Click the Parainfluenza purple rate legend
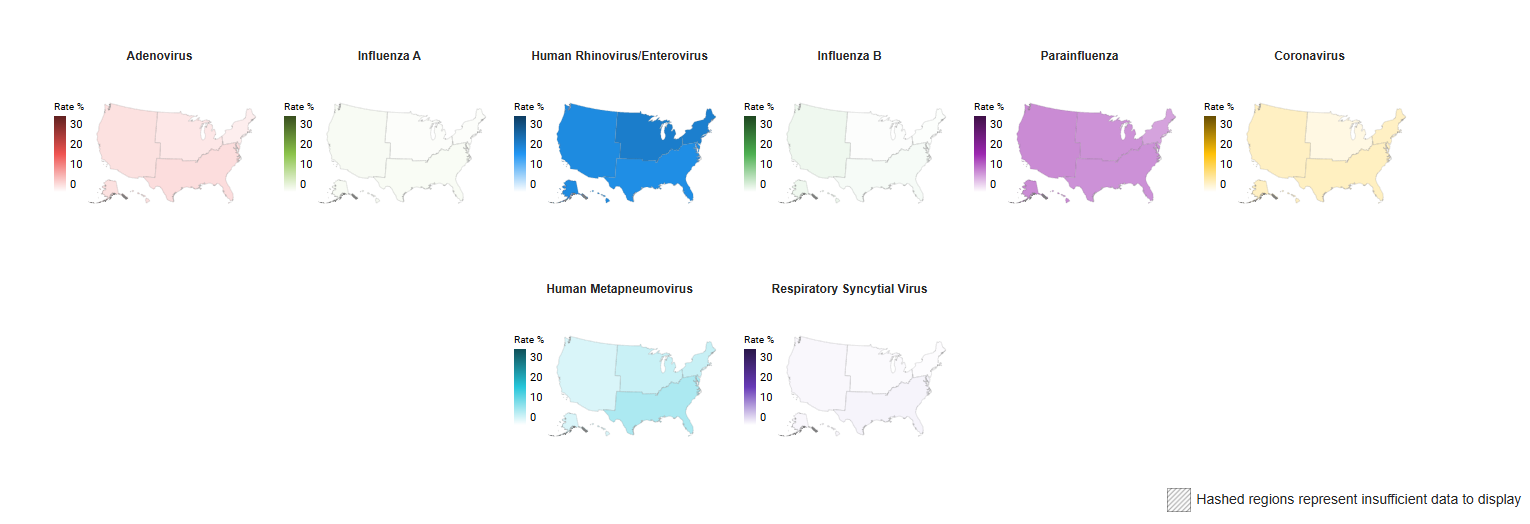Image resolution: width=1530 pixels, height=524 pixels. coord(980,153)
